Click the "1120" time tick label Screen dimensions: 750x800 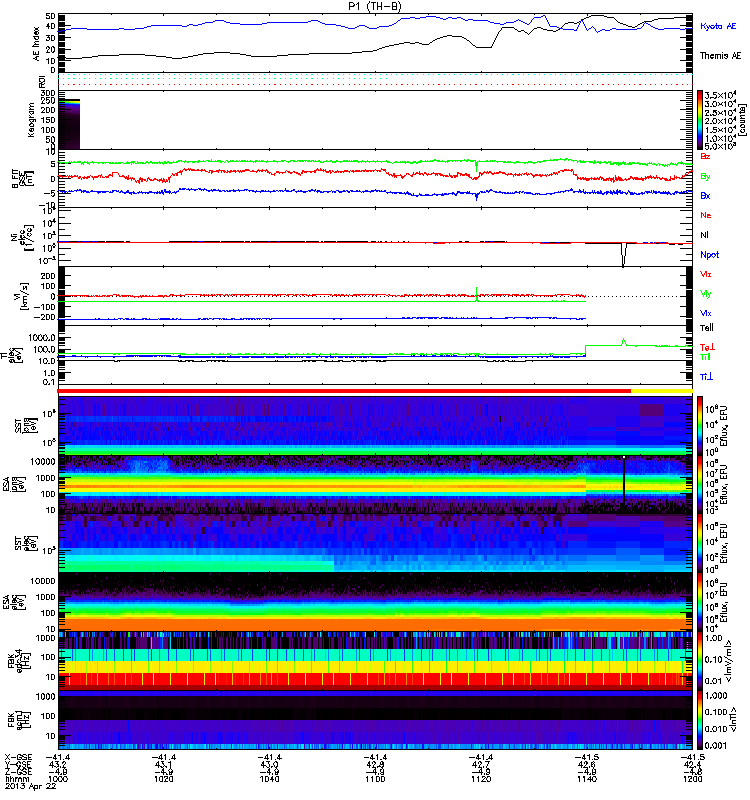[x=481, y=779]
